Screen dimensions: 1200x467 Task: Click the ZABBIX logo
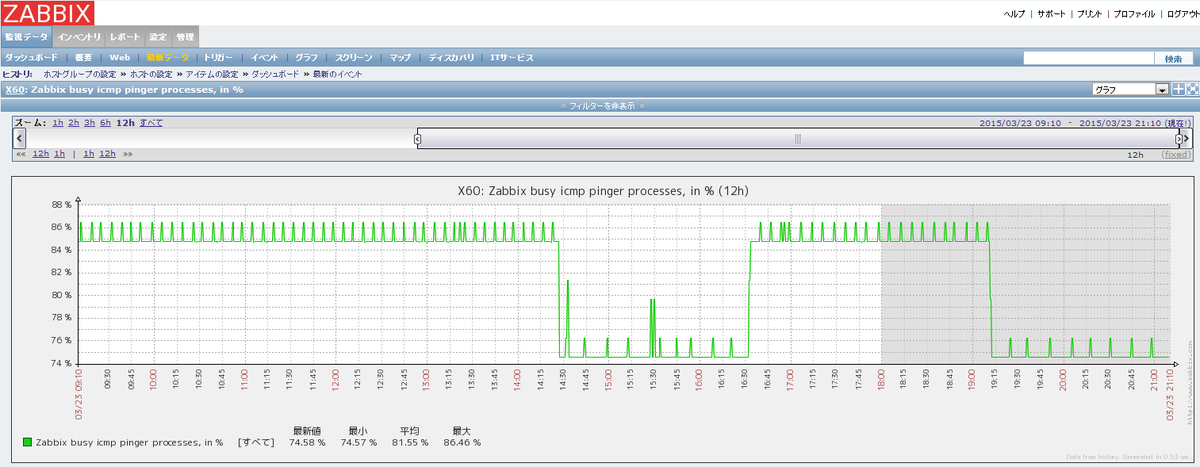click(x=47, y=13)
